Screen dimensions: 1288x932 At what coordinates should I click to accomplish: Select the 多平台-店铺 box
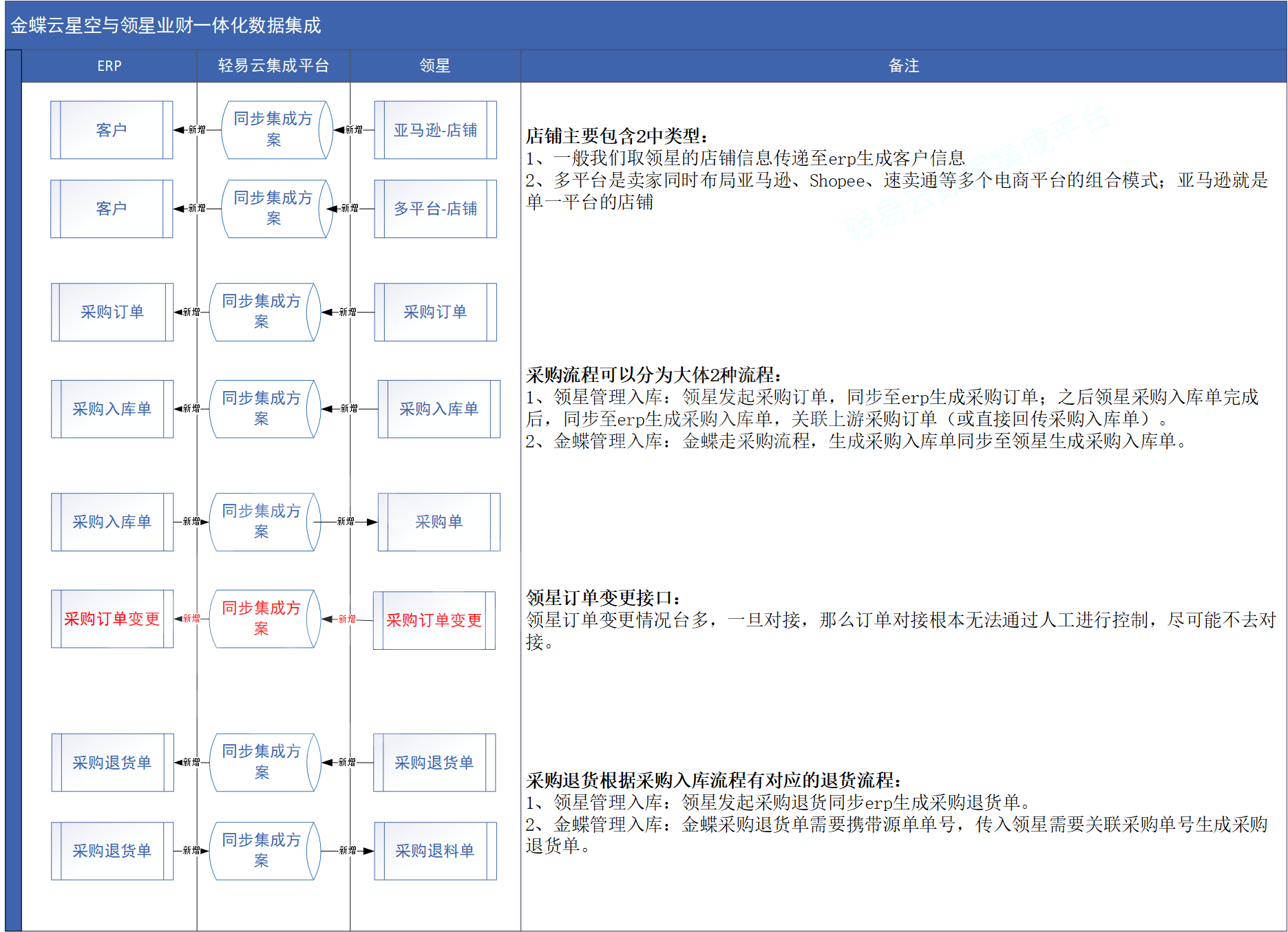click(x=435, y=209)
